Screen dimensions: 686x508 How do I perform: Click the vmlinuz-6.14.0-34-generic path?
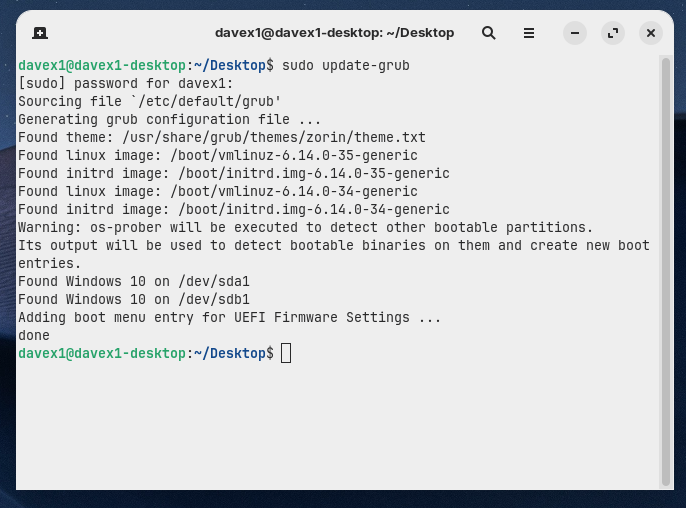click(x=294, y=191)
